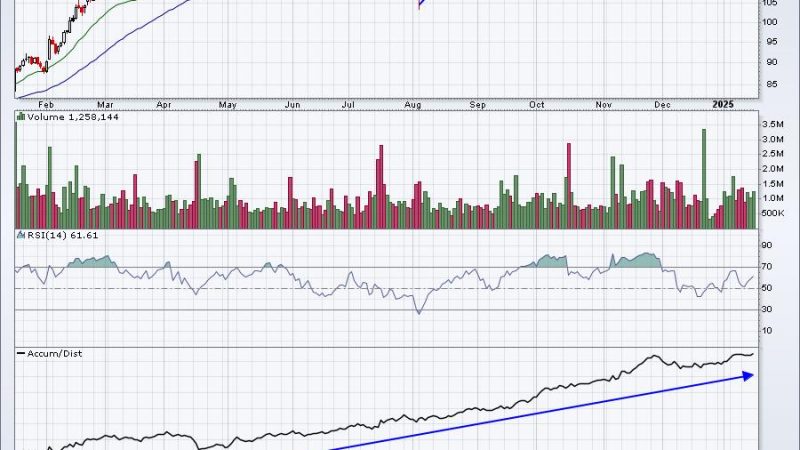Click the '30' level on RSI axis
800x450 pixels.
click(x=767, y=309)
